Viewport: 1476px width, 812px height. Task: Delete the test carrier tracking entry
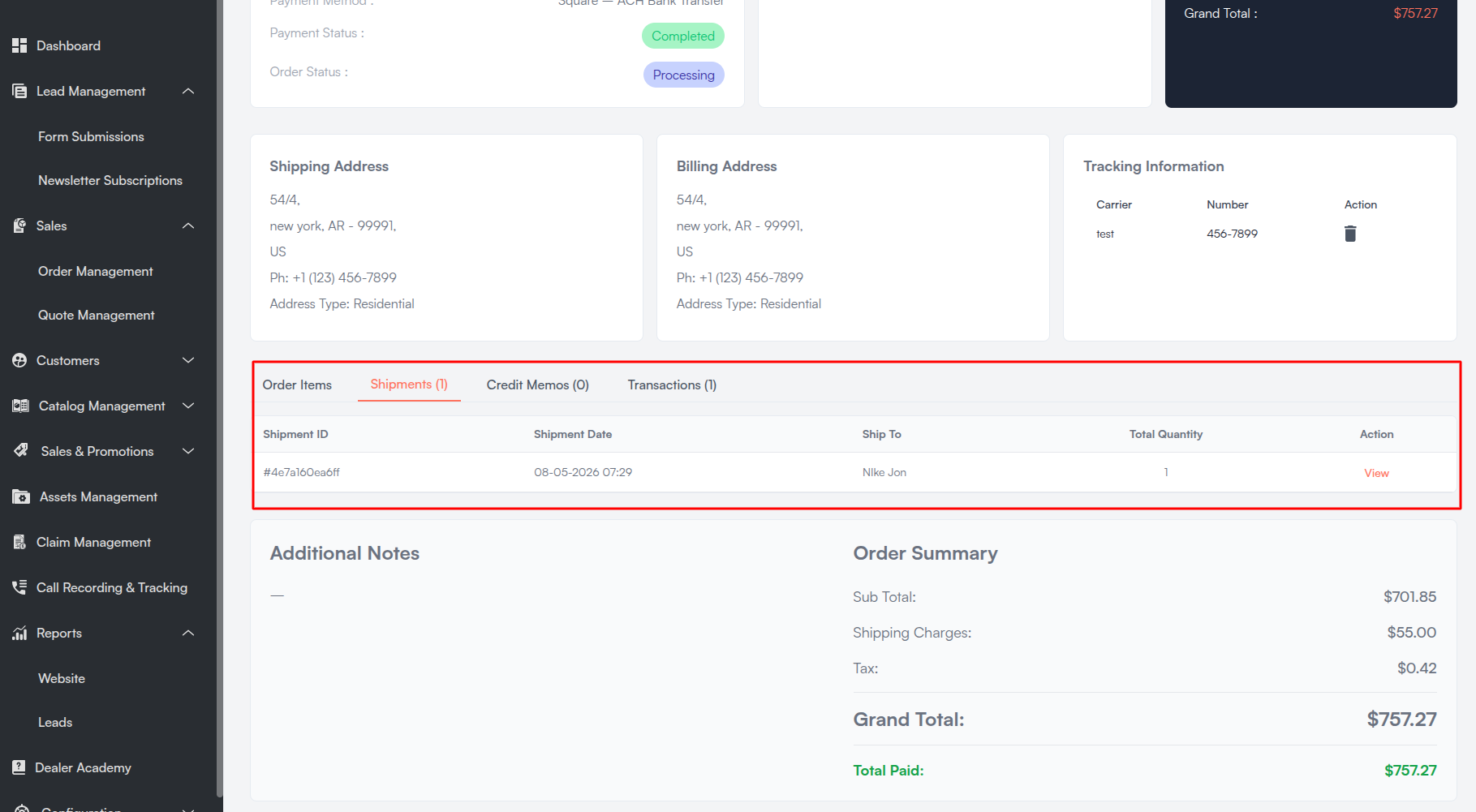pyautogui.click(x=1350, y=234)
